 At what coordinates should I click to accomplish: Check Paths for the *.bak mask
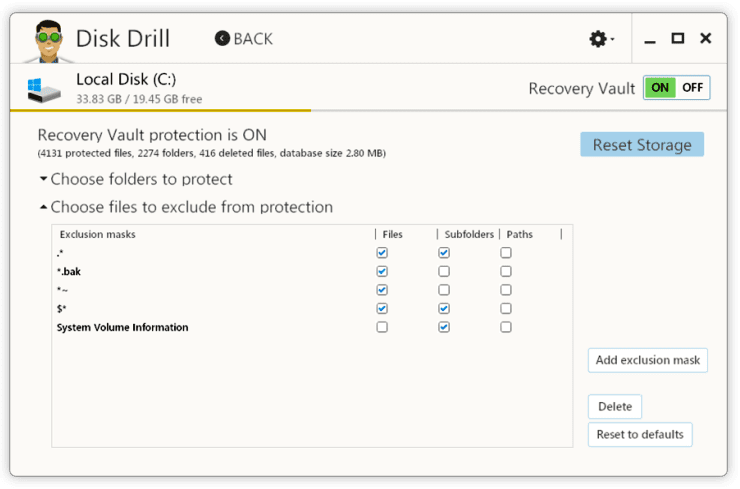pos(506,272)
